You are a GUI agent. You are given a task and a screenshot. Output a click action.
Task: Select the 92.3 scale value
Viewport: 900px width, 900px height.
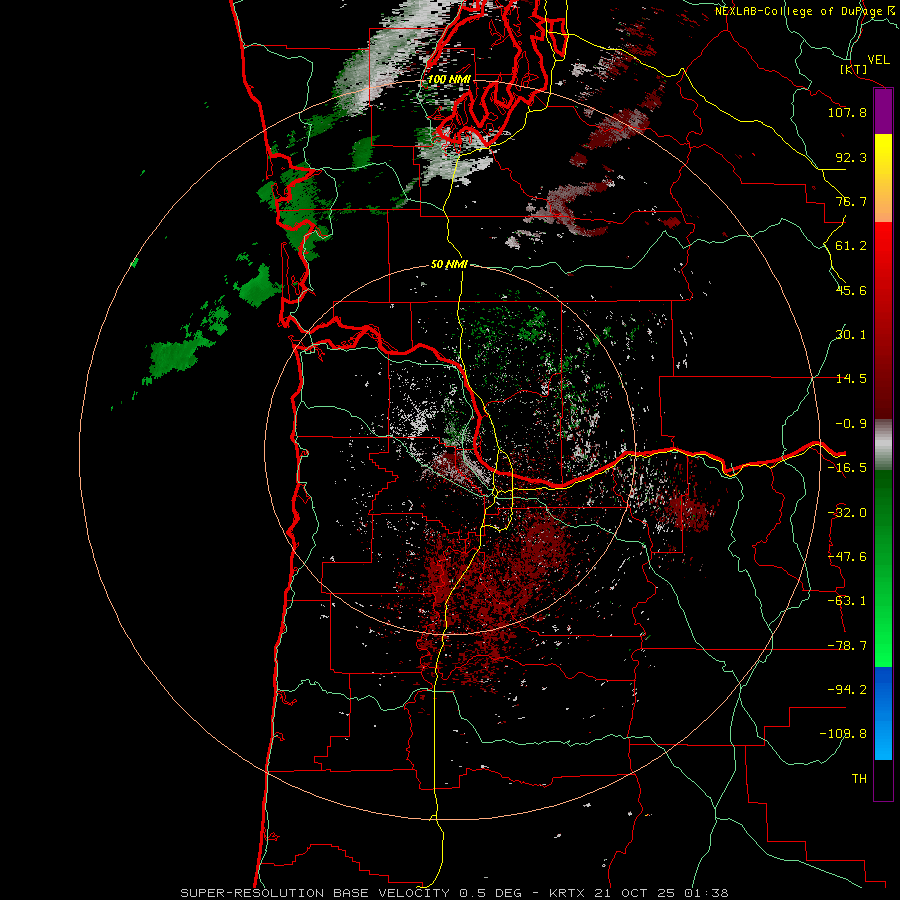point(851,157)
